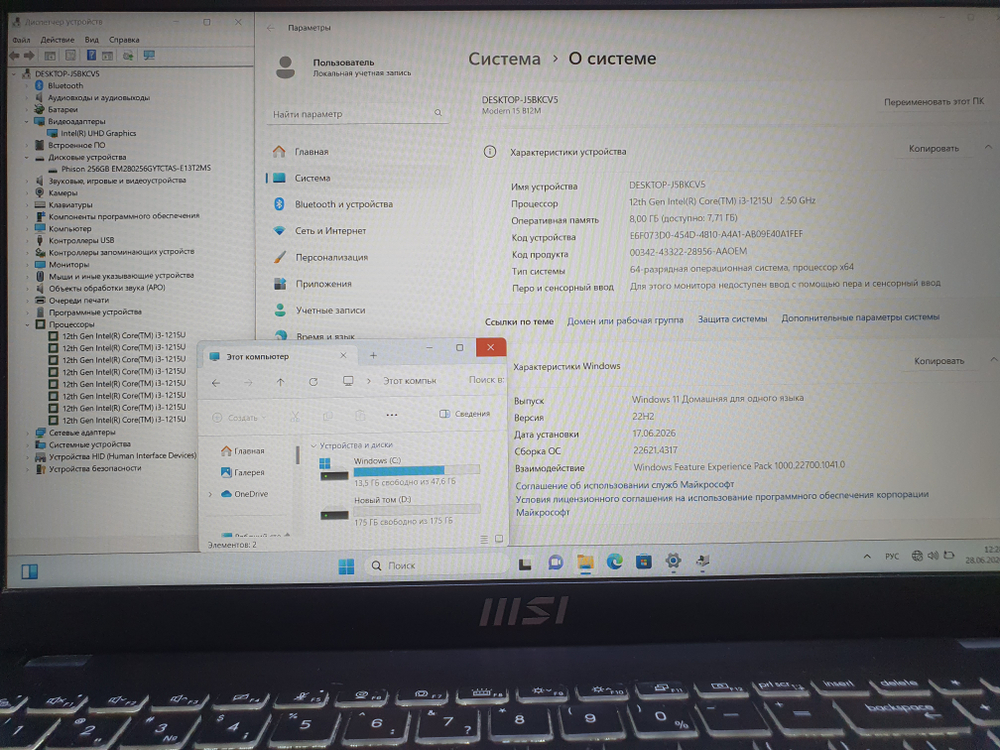
Task: Click the Copy icon in File Explorer toolbar
Action: click(327, 416)
